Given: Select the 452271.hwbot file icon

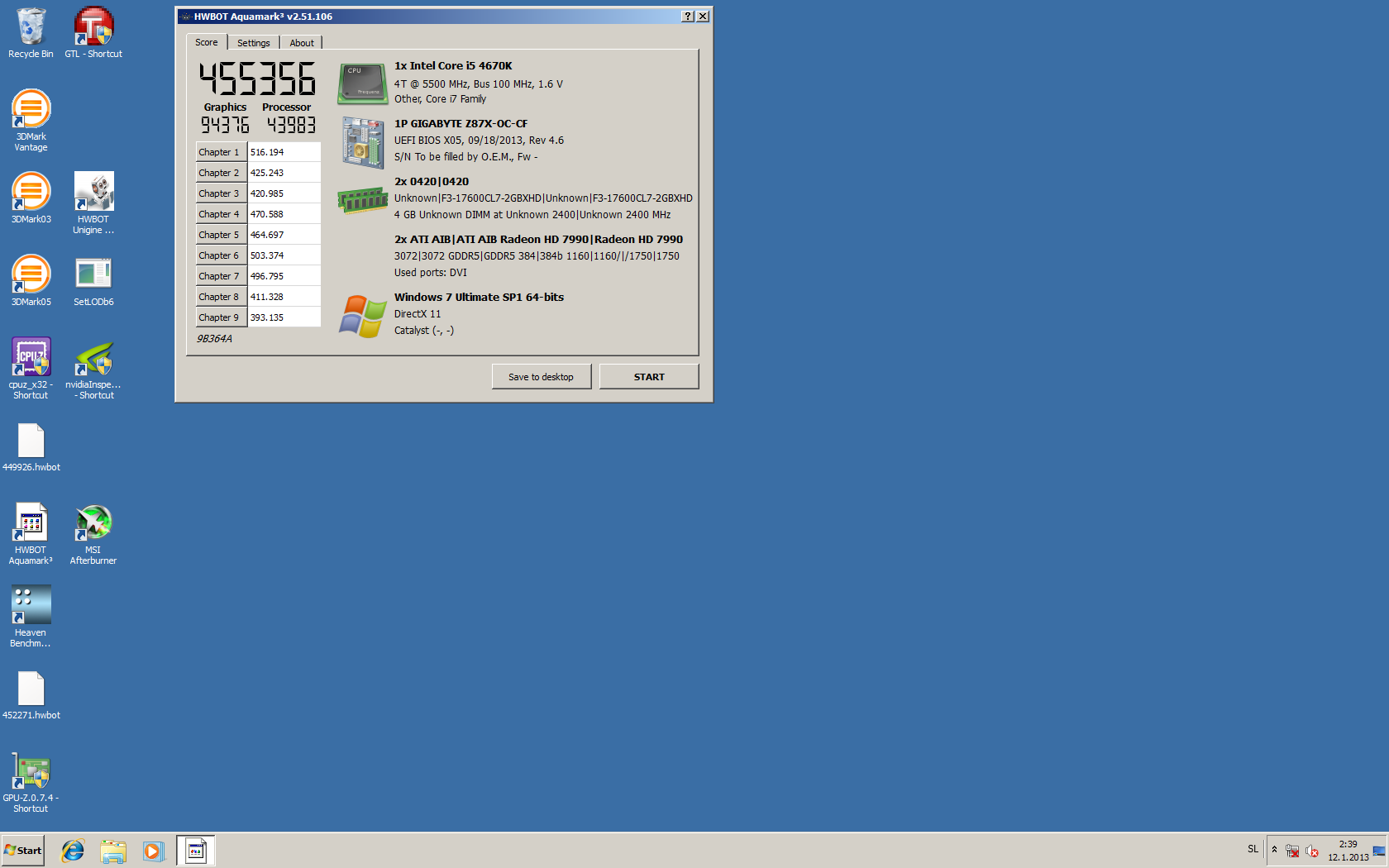Looking at the screenshot, I should click(31, 695).
